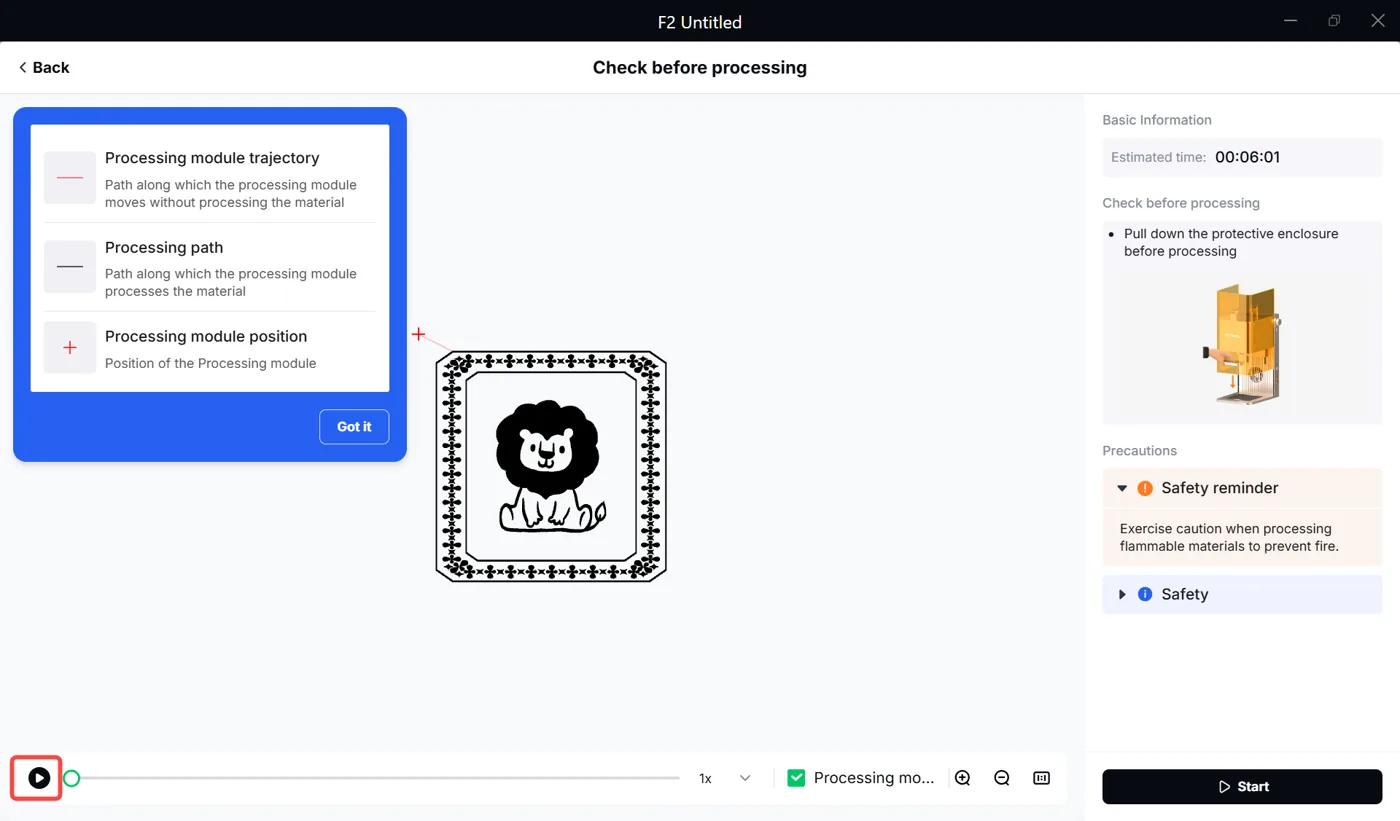Viewport: 1400px width, 821px height.
Task: Toggle the Processing module checkbox
Action: tap(796, 778)
